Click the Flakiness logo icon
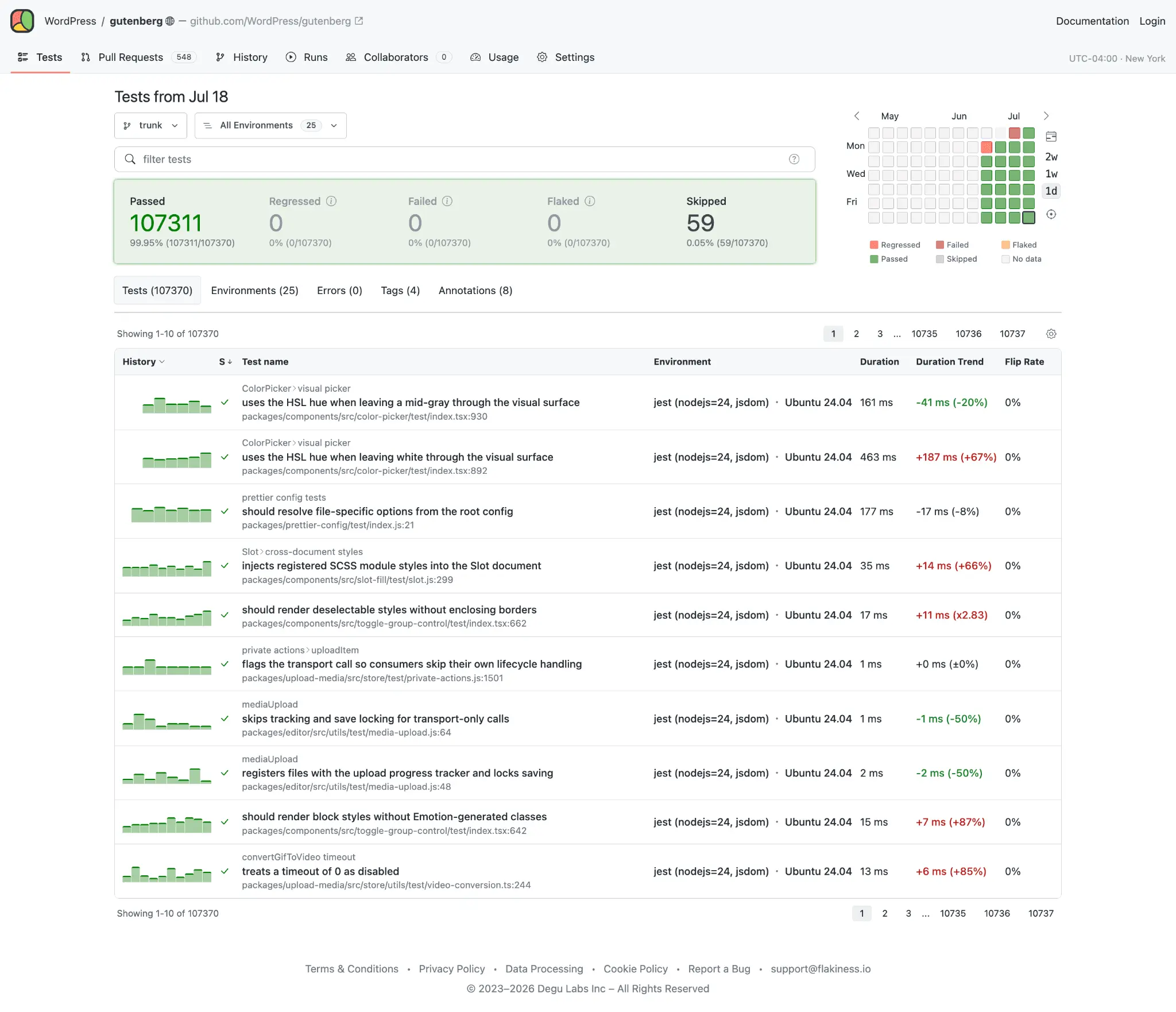 coord(22,21)
